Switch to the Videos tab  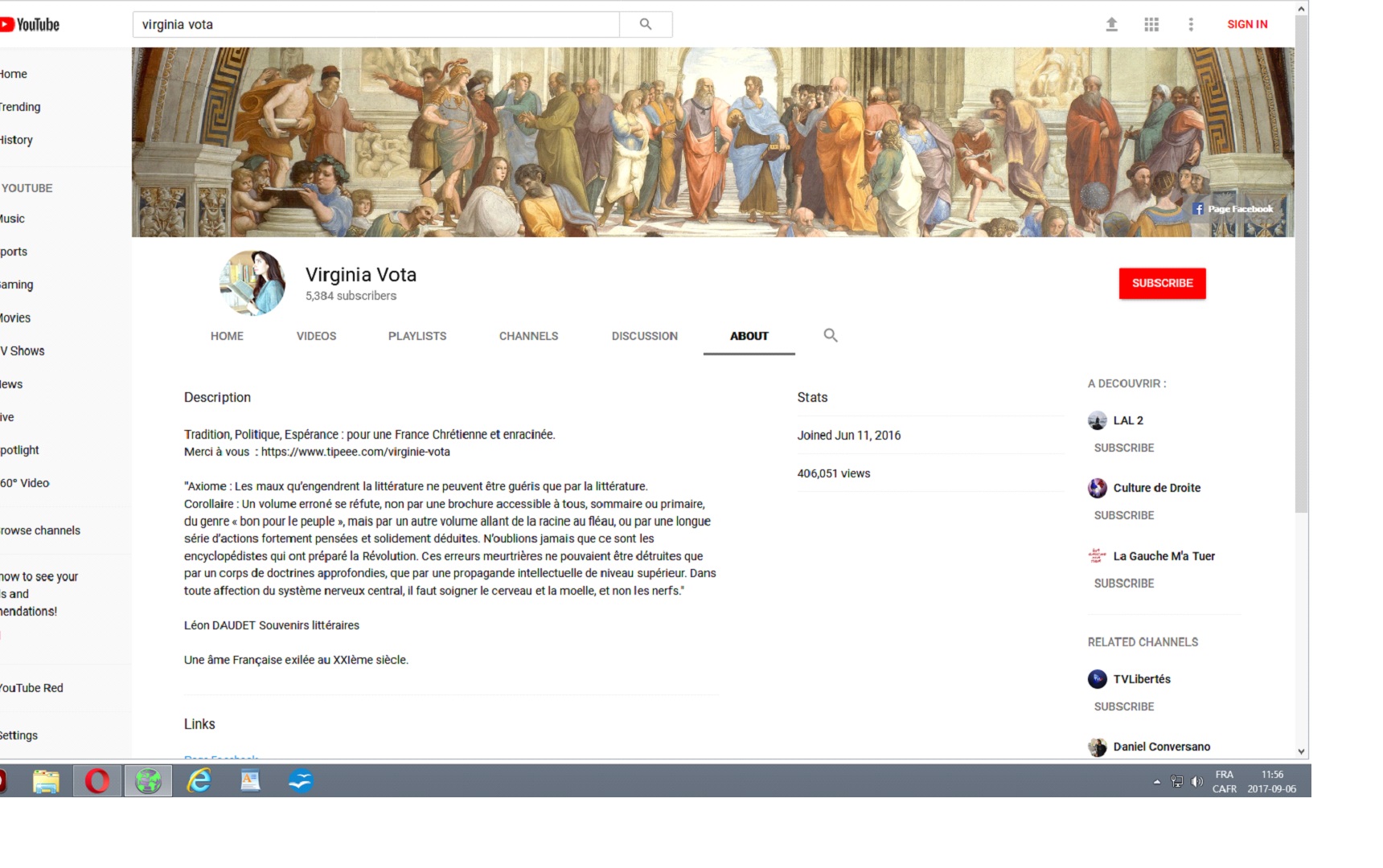click(316, 336)
